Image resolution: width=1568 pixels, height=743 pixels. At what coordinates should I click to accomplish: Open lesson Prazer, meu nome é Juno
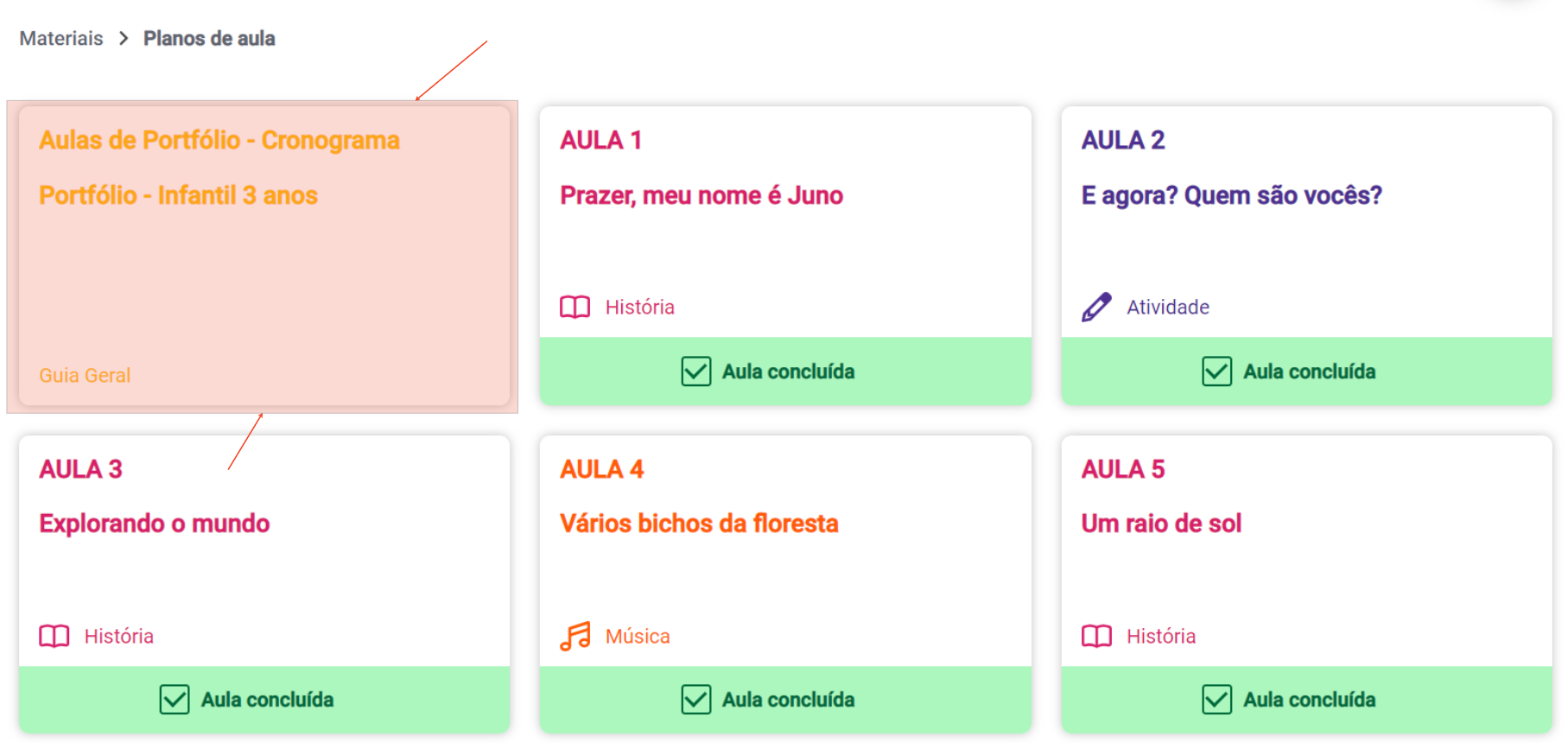[701, 195]
